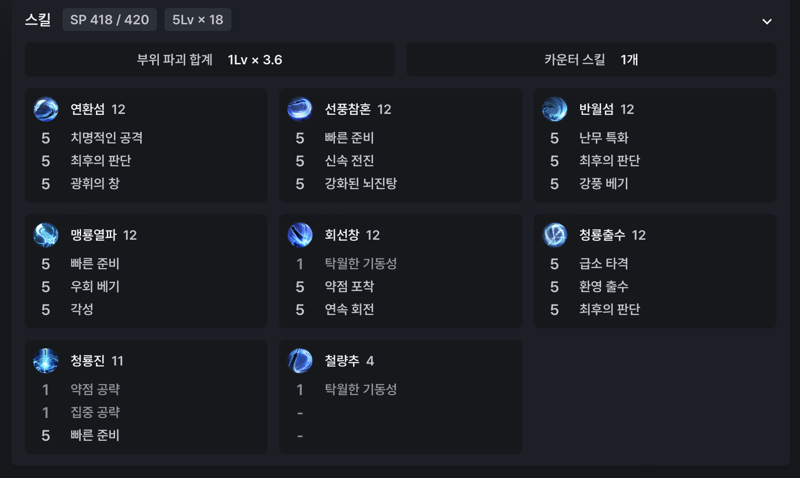Select the 카운터 스킬 1개 summary panel
Image resolution: width=800 pixels, height=478 pixels.
[x=591, y=60]
